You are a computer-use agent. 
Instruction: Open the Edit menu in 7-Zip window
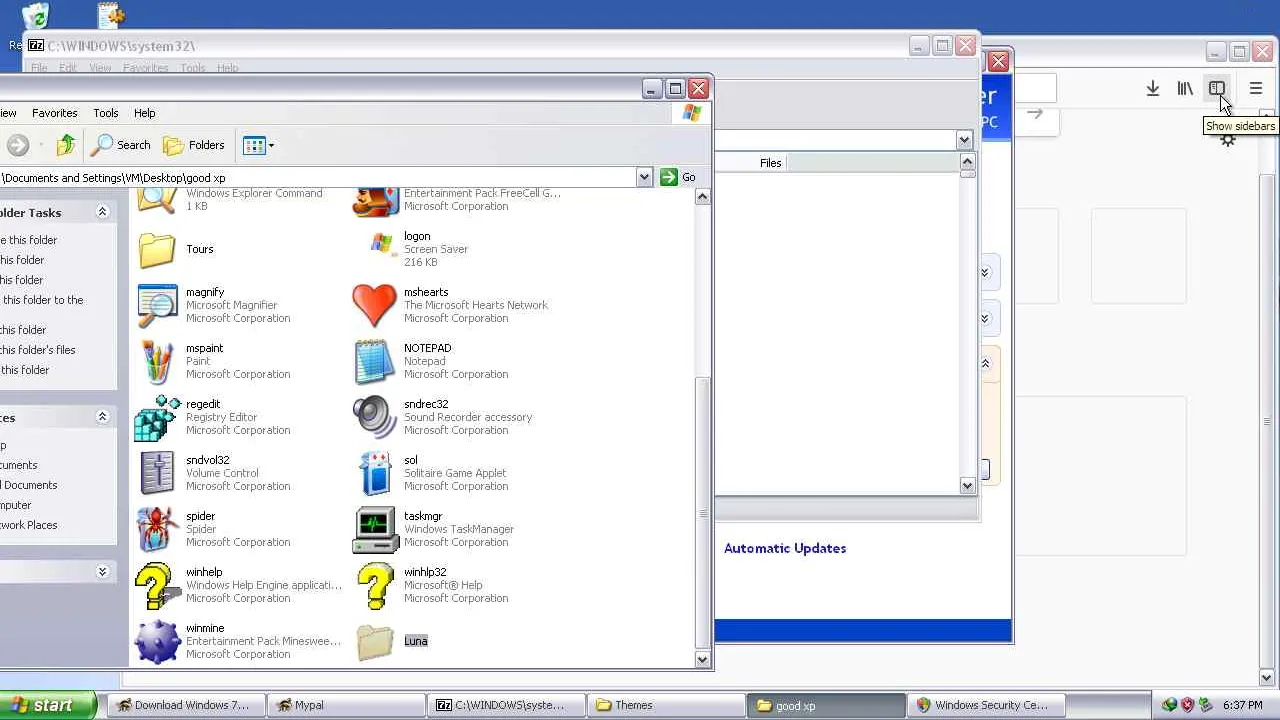(68, 68)
